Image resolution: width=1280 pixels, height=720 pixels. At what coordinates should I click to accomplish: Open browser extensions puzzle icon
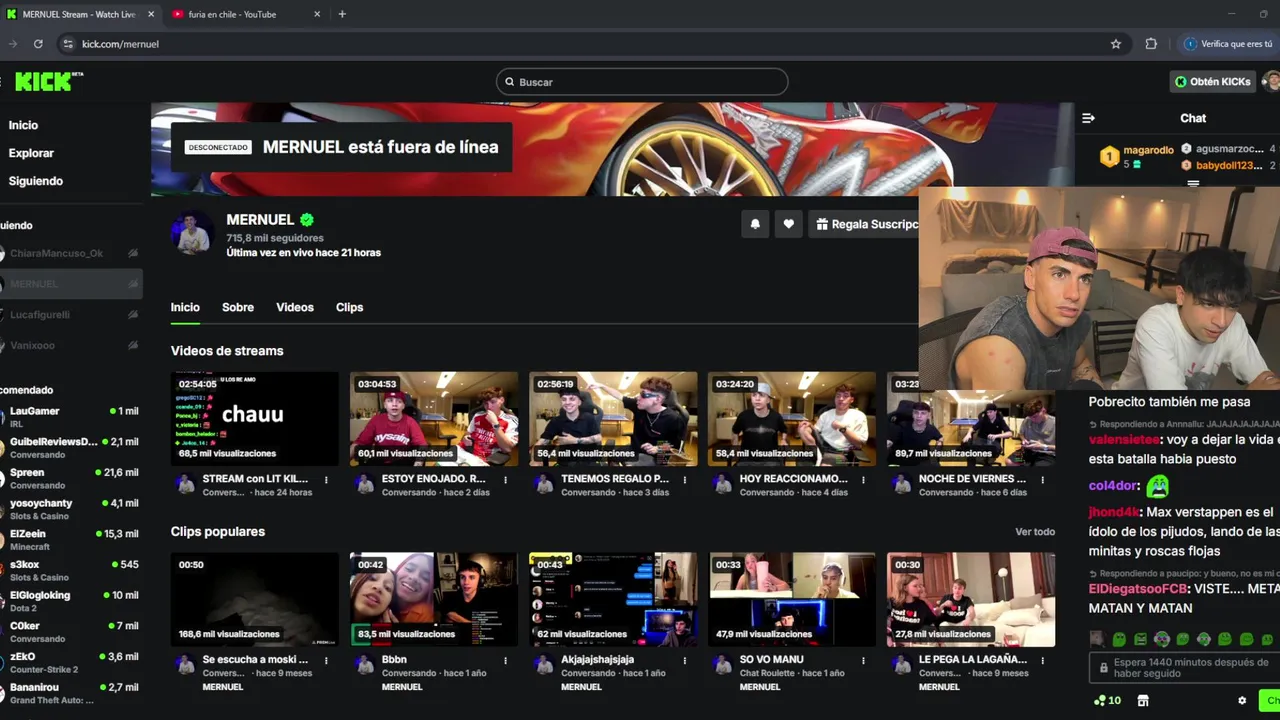click(x=1151, y=44)
